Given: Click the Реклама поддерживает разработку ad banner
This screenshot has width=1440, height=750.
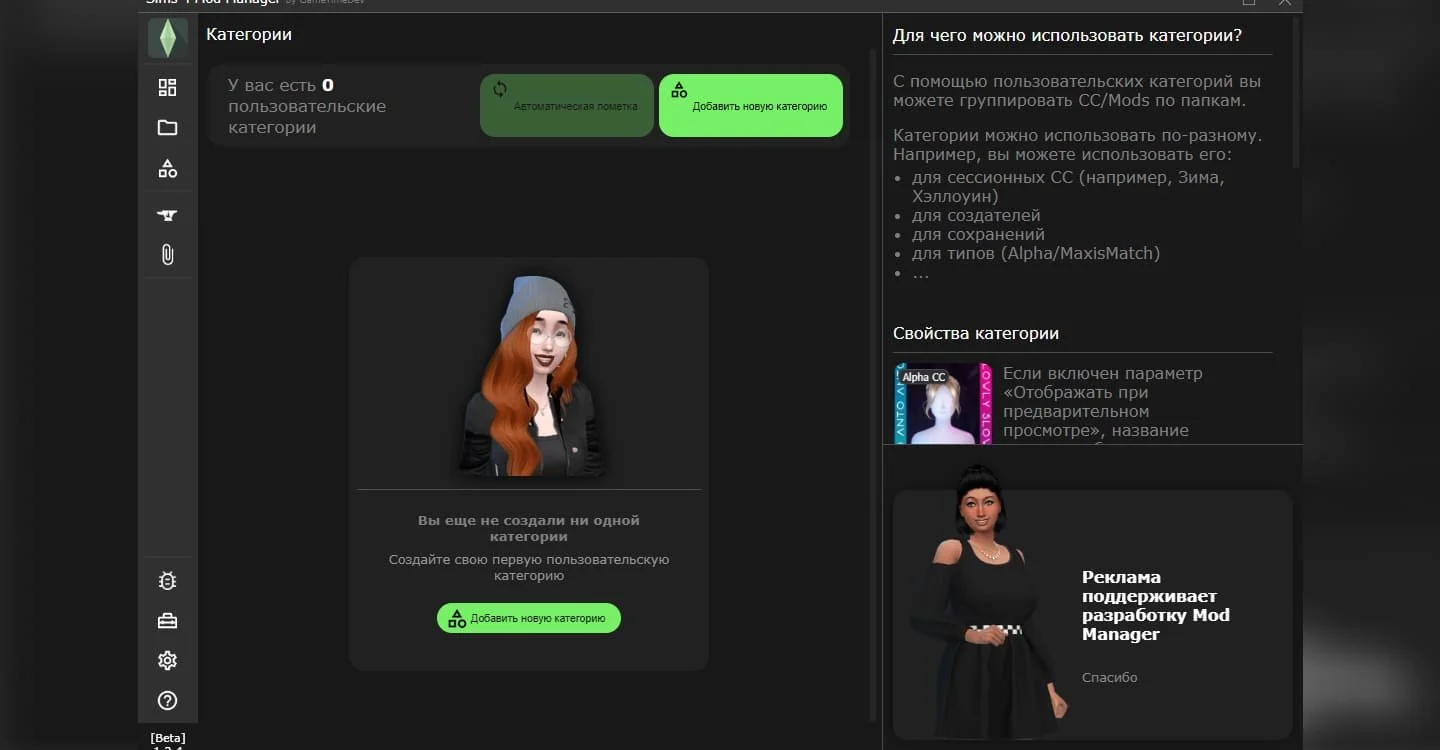Looking at the screenshot, I should pos(1092,615).
